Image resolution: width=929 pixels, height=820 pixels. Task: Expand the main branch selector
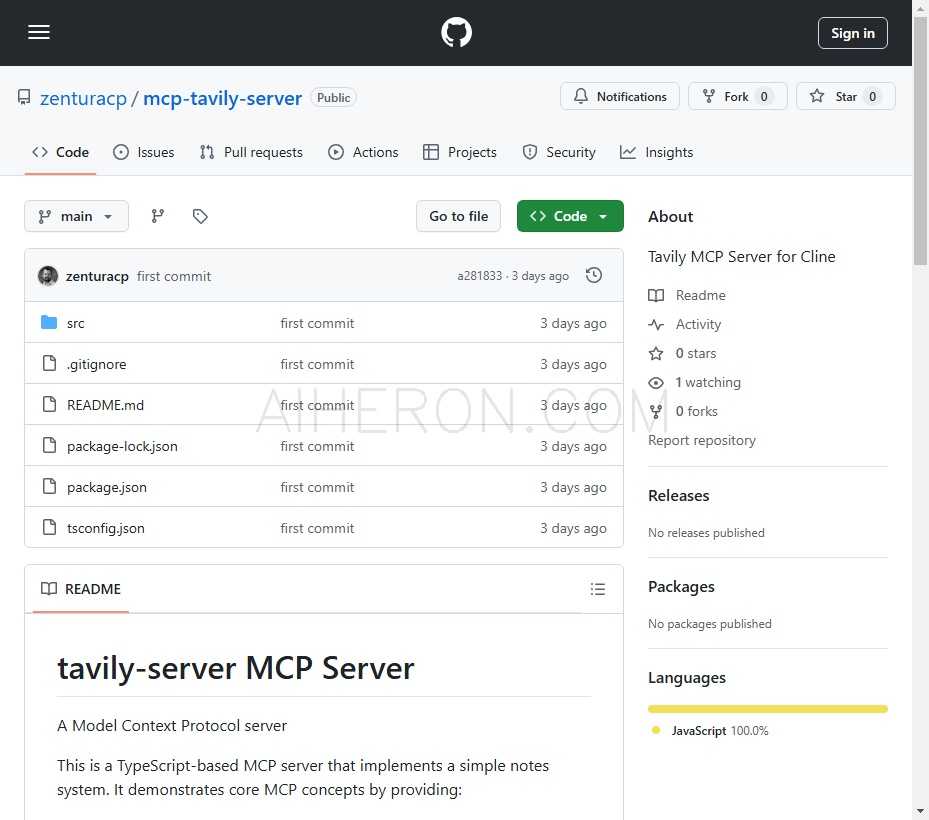click(x=76, y=216)
